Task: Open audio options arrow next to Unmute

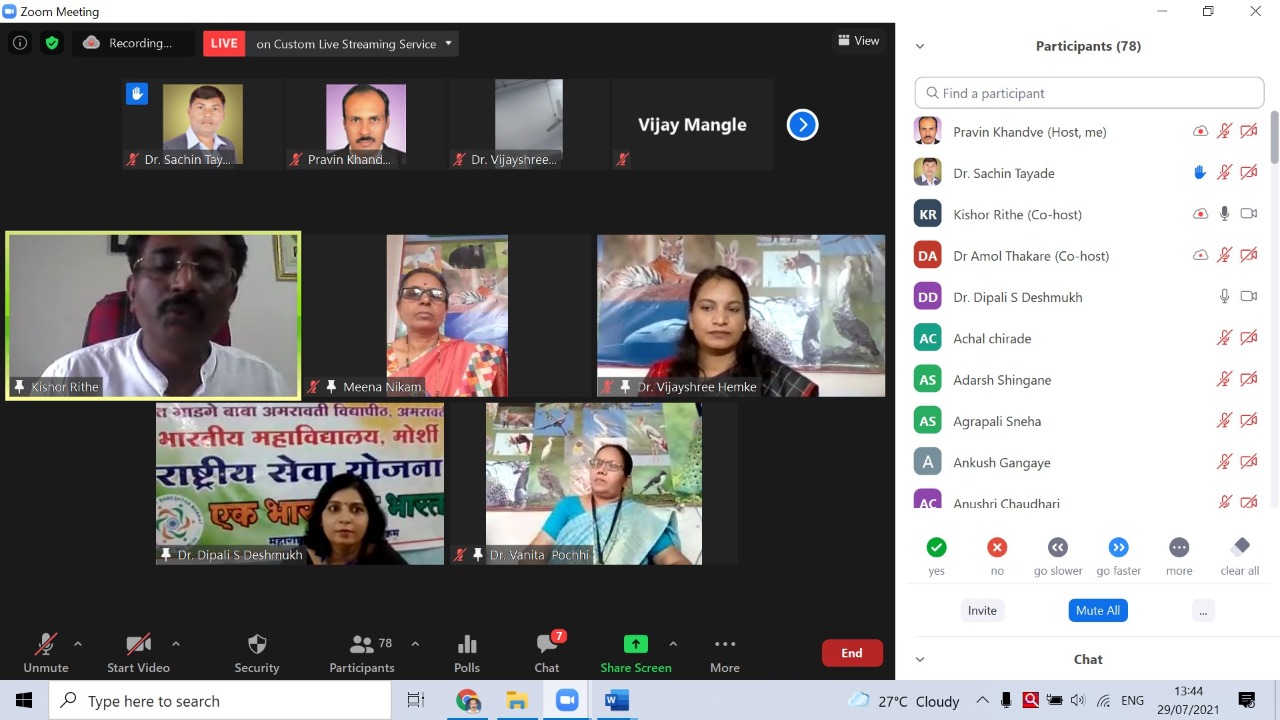Action: [78, 644]
